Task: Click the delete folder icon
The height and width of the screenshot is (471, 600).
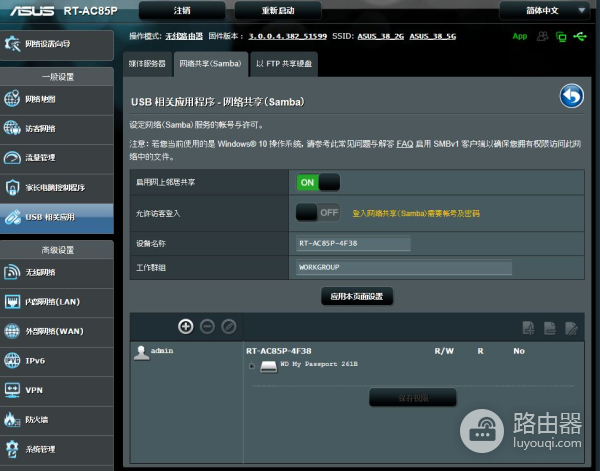Action: (550, 328)
